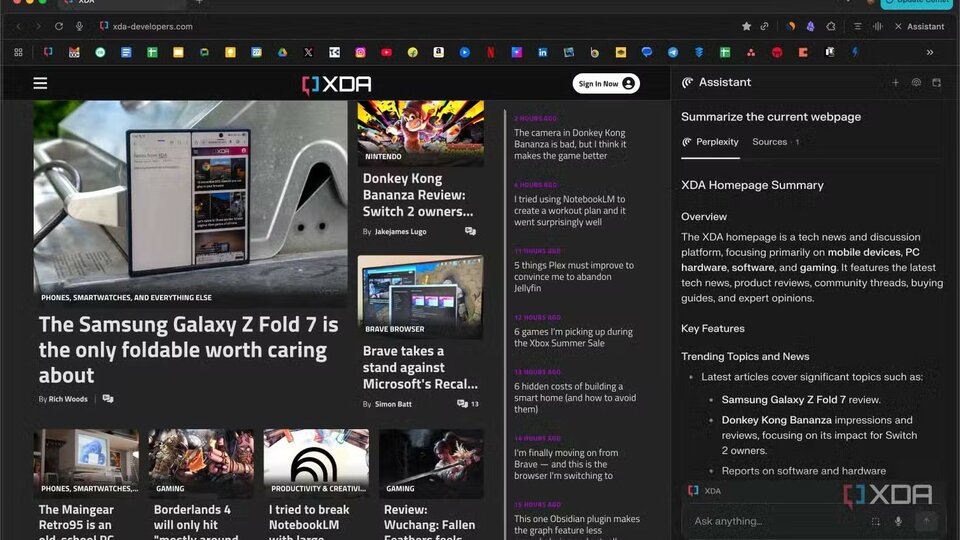This screenshot has width=960, height=540.
Task: Open the Brave takes a stand article
Action: tap(420, 367)
